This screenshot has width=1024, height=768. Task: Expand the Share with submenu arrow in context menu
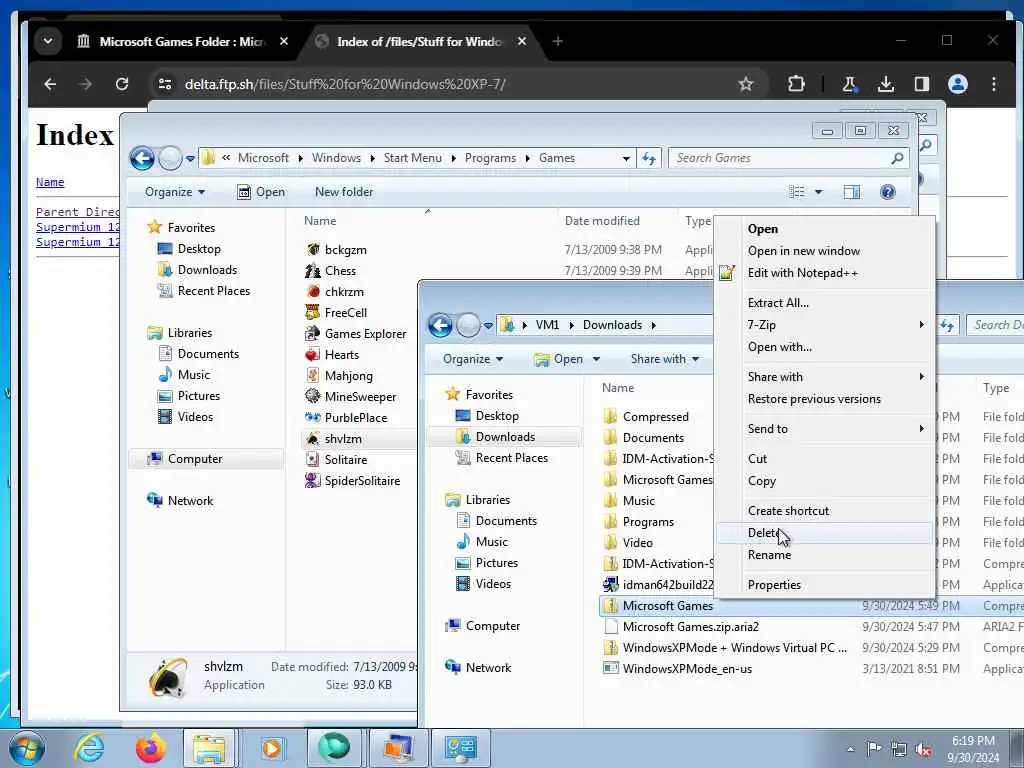pos(921,376)
